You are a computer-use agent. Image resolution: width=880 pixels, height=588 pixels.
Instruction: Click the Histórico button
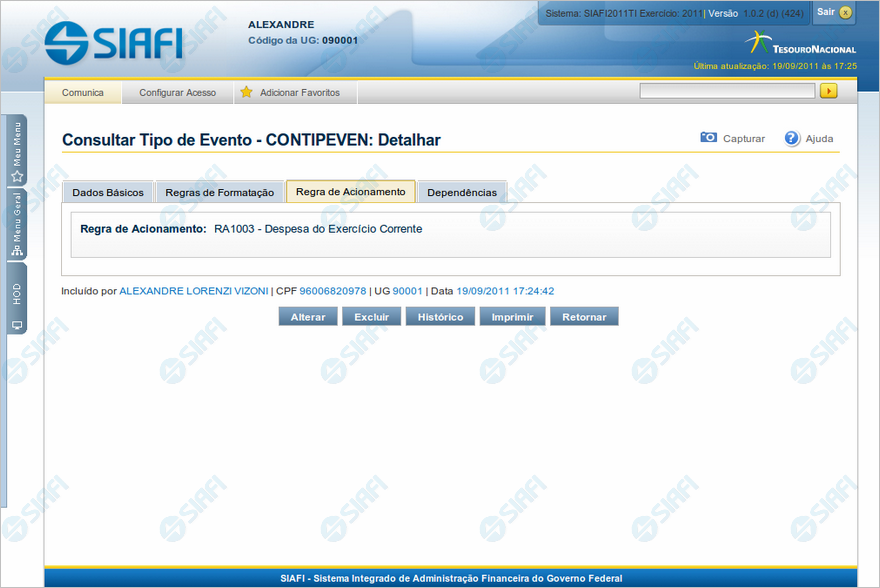(440, 316)
